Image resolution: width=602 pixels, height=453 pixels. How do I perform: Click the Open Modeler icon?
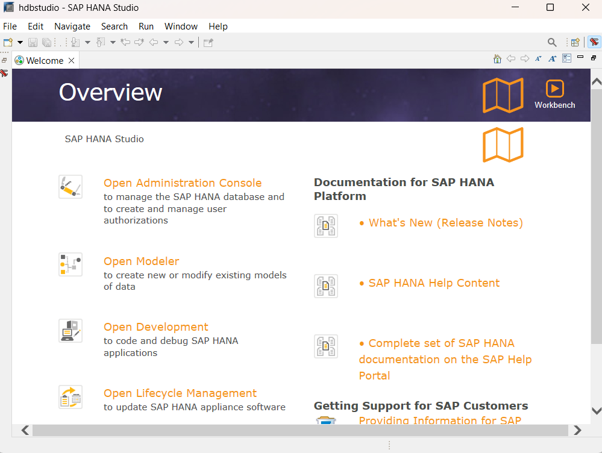tap(70, 265)
